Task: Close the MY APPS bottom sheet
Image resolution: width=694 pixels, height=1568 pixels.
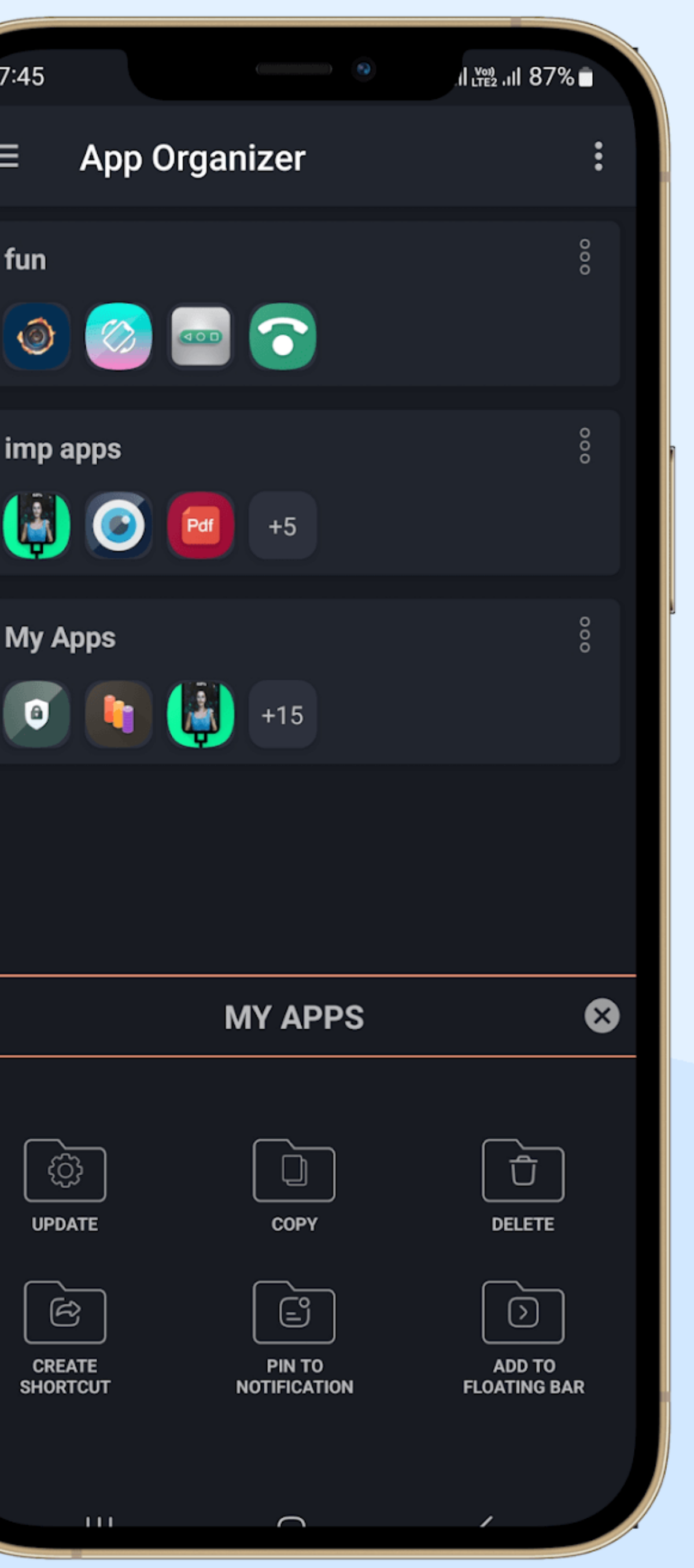Action: tap(601, 1015)
